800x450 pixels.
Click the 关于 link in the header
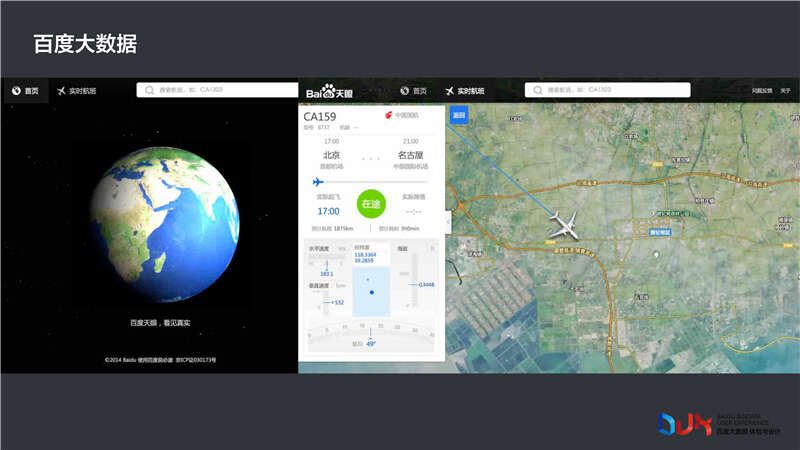point(785,91)
